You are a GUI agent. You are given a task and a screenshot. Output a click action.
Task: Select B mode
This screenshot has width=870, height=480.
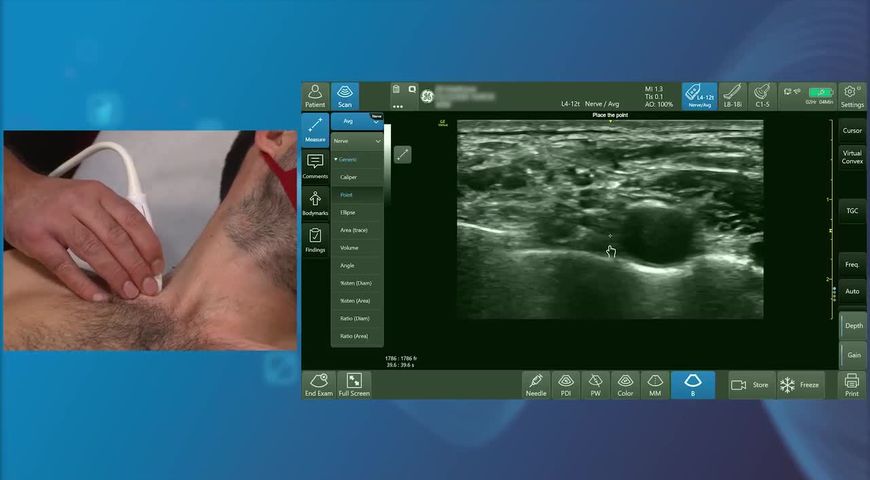(x=693, y=385)
